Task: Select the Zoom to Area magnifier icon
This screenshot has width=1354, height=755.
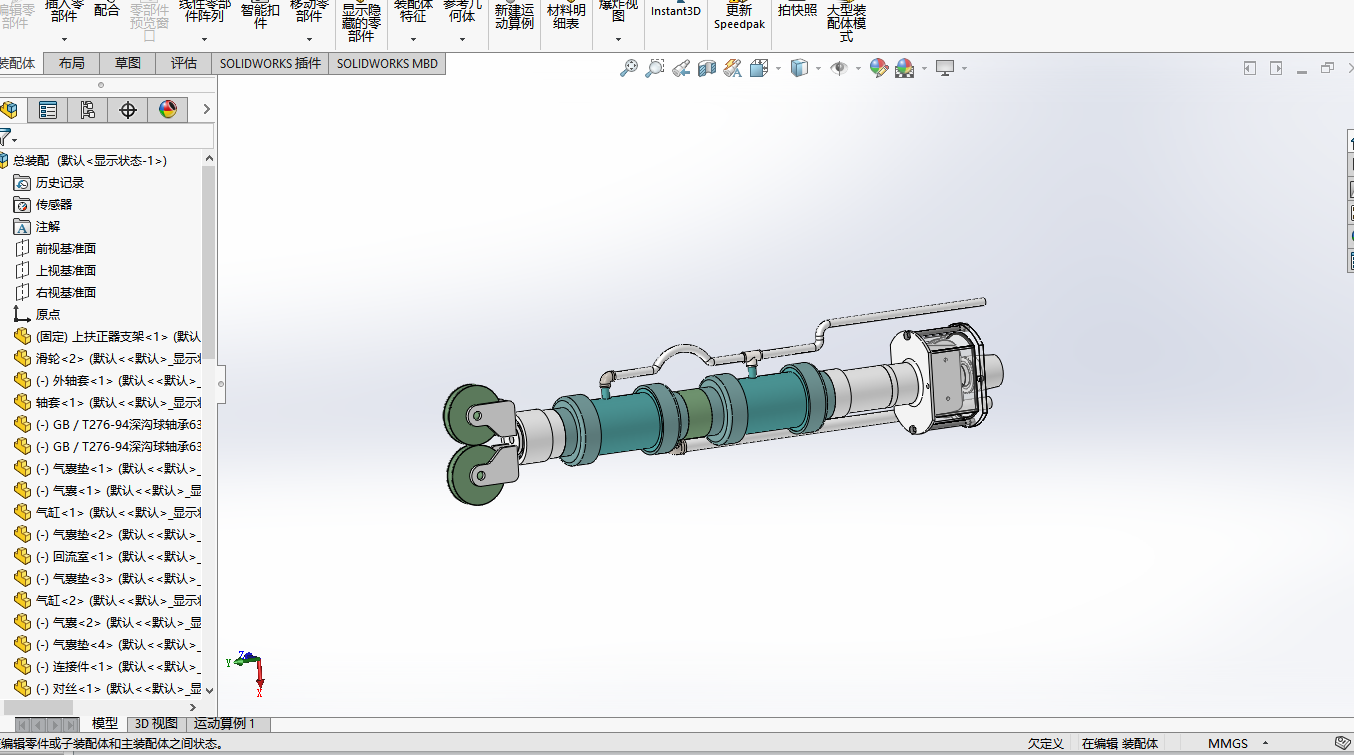Action: point(655,68)
